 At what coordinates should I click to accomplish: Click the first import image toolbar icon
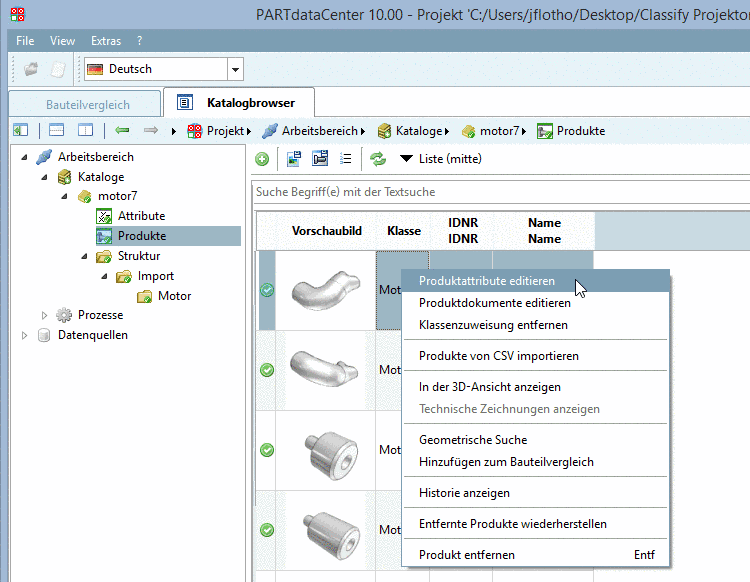click(x=294, y=159)
